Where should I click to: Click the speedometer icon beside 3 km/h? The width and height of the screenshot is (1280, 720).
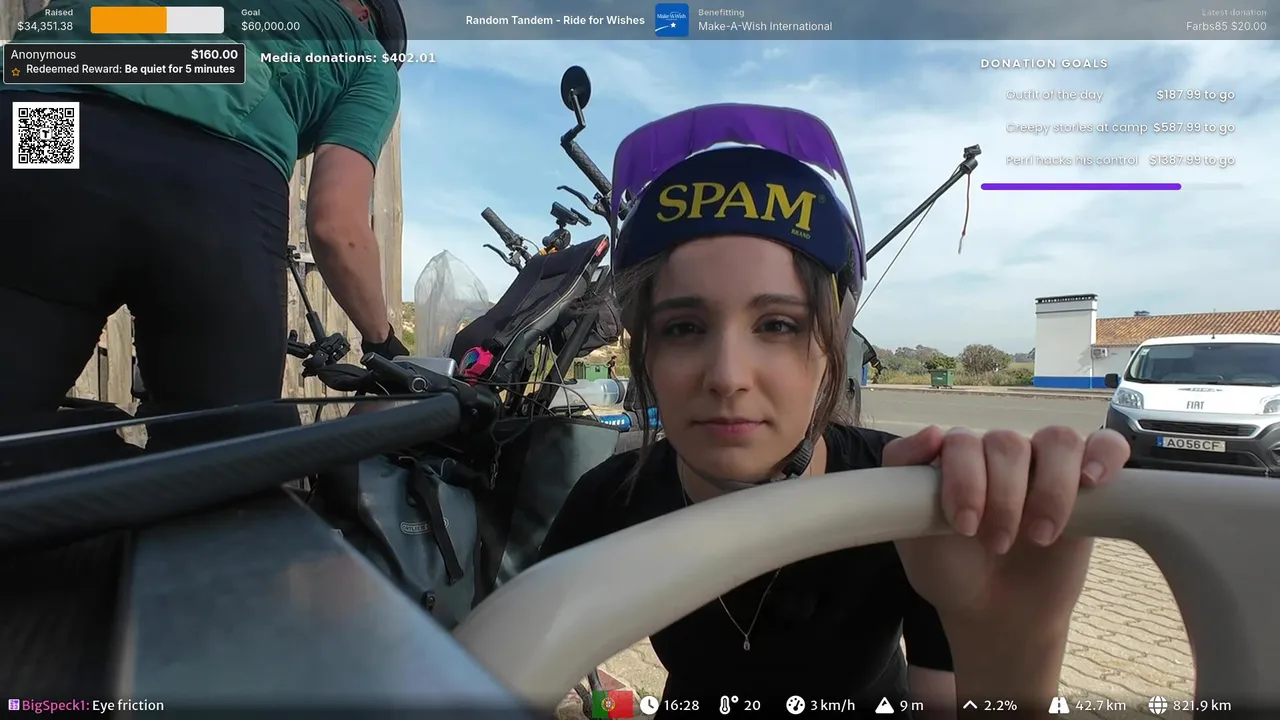pos(795,705)
